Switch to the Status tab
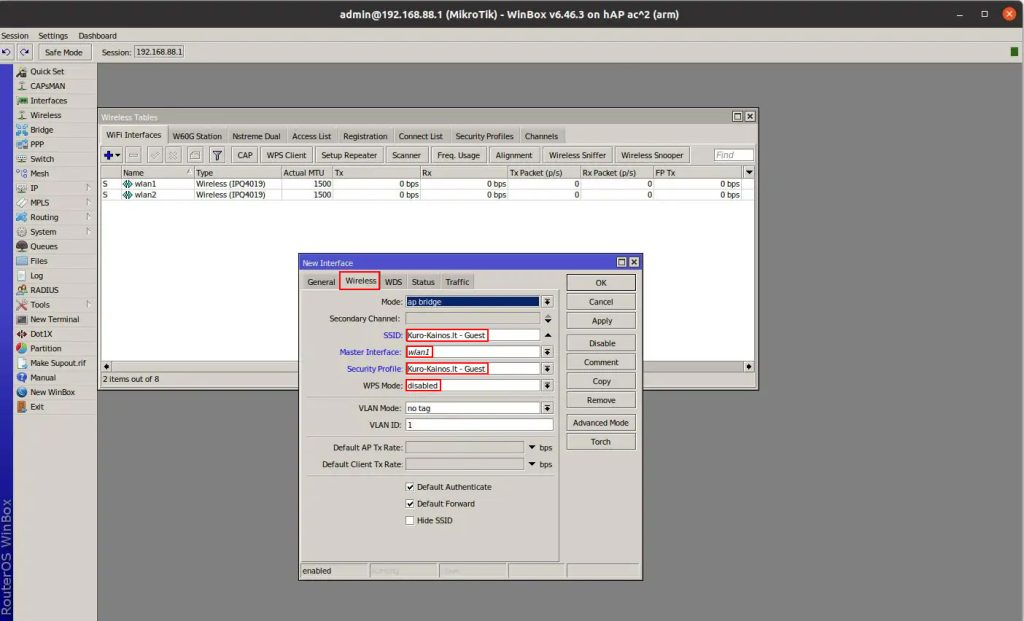The height and width of the screenshot is (621, 1024). 423,282
